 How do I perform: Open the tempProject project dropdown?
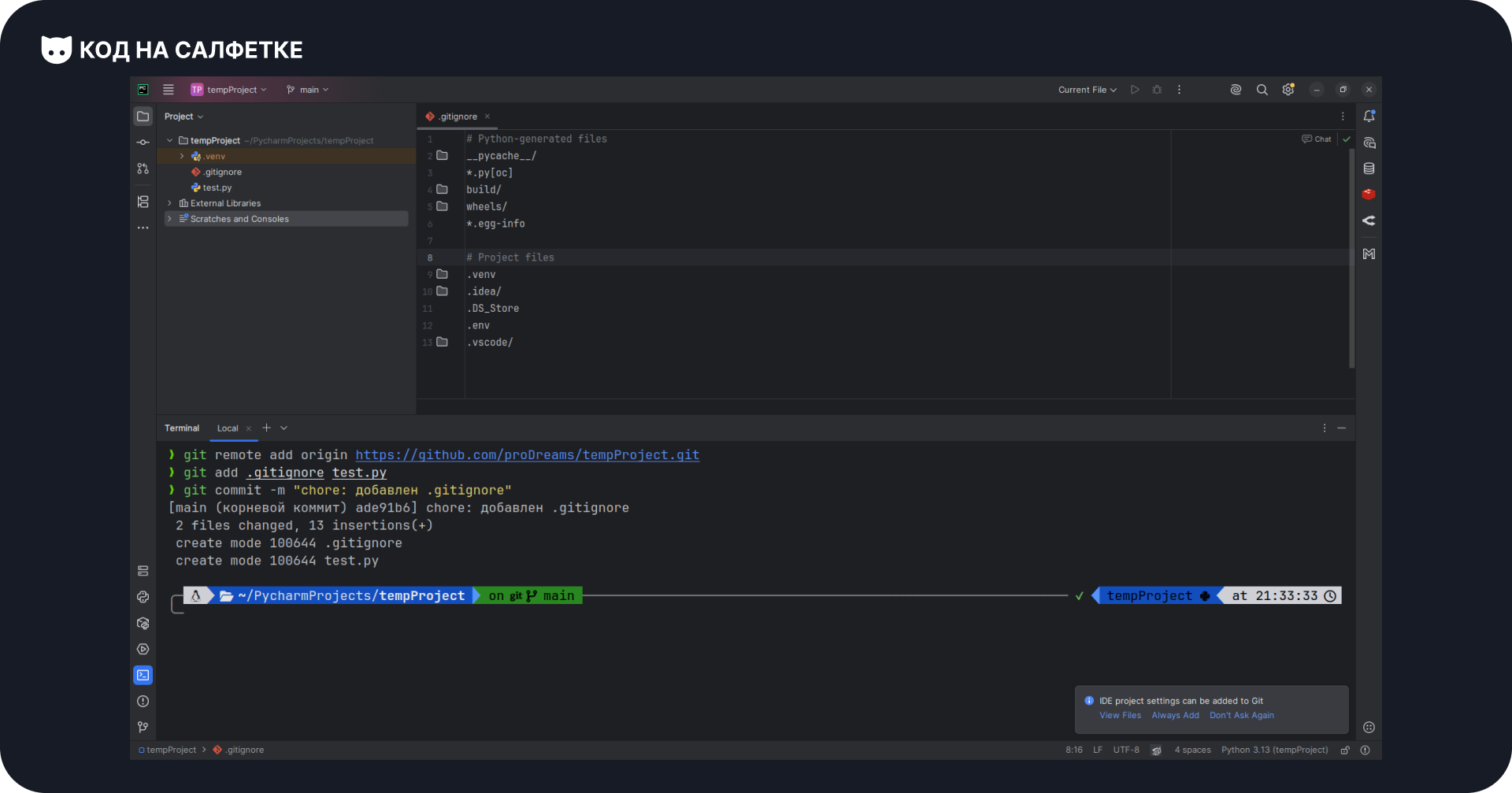coord(228,90)
